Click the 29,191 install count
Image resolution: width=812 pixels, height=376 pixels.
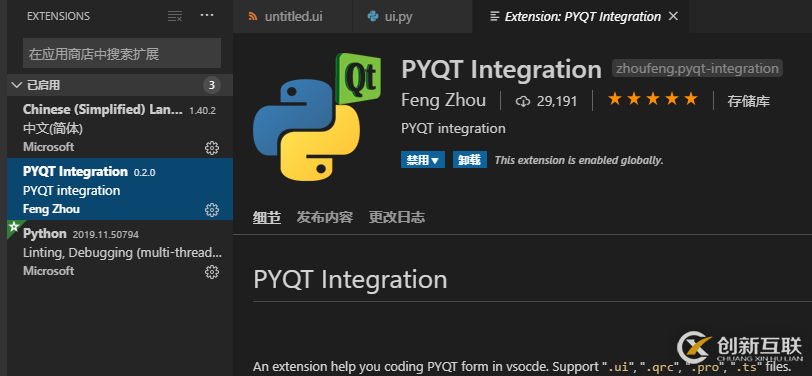557,102
